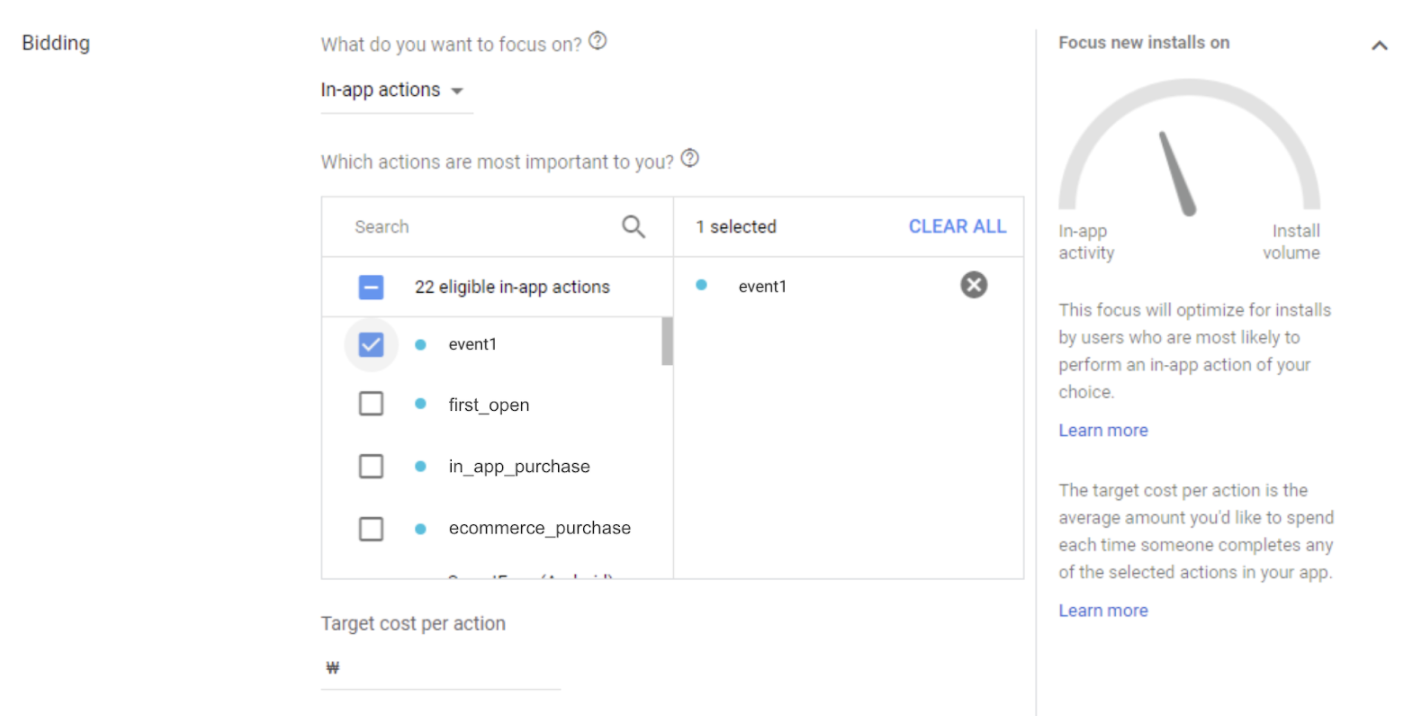Uncheck the event1 checkbox

(x=371, y=344)
